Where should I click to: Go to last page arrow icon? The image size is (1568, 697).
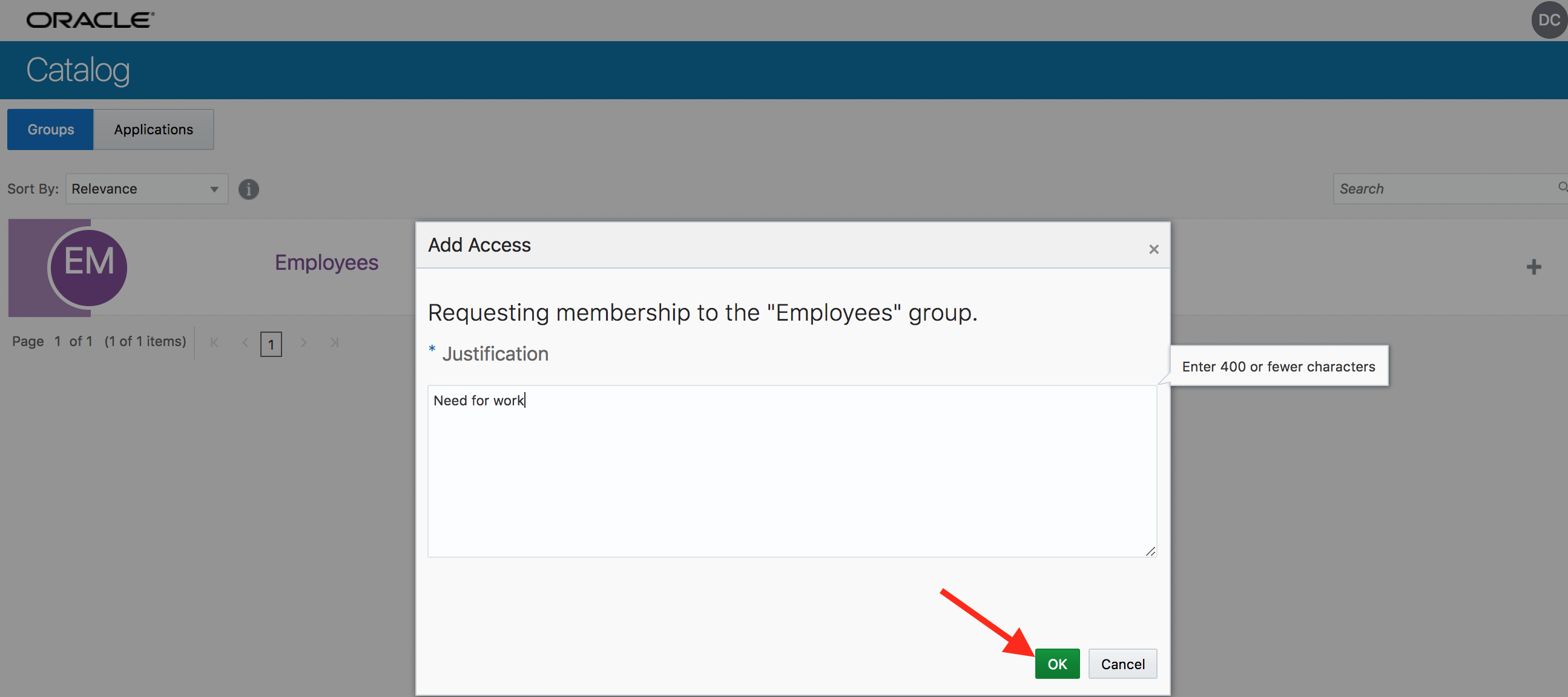tap(334, 342)
